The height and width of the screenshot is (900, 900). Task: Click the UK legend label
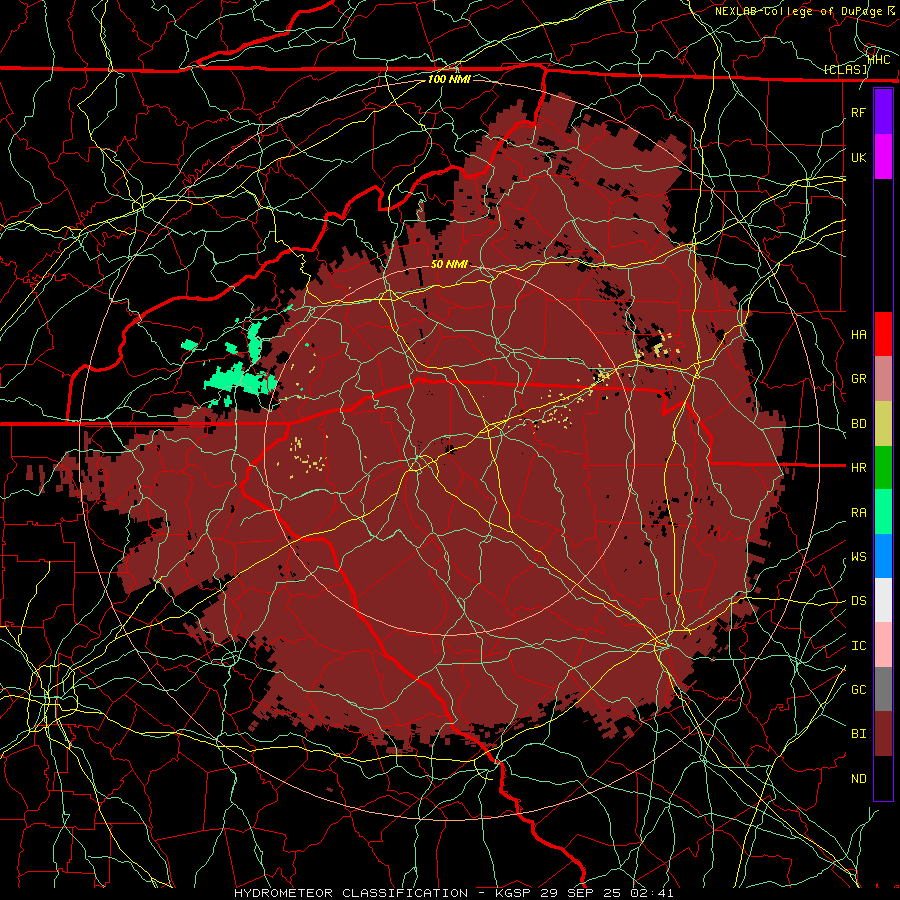click(x=859, y=157)
